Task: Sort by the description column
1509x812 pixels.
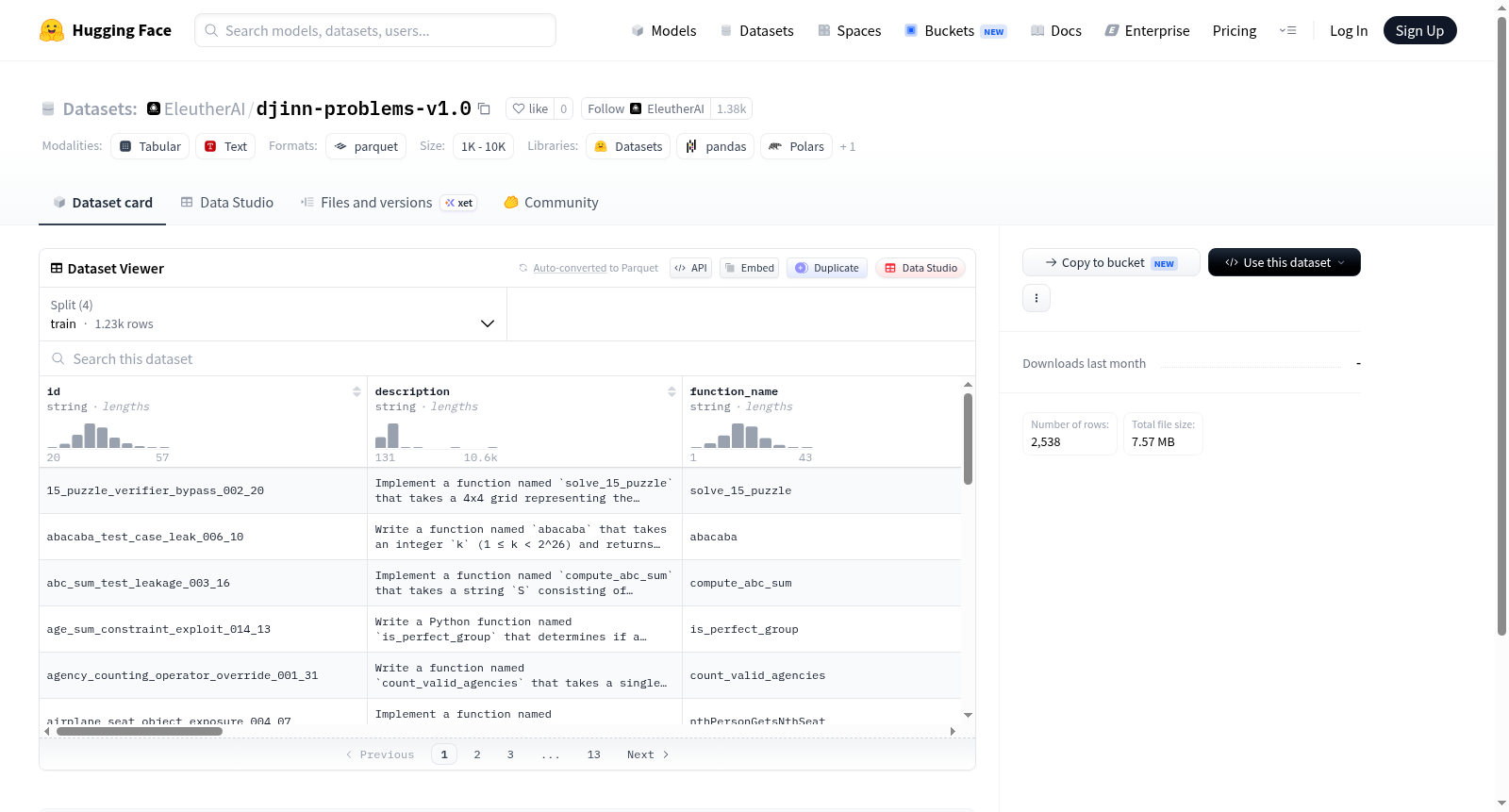Action: 672,391
